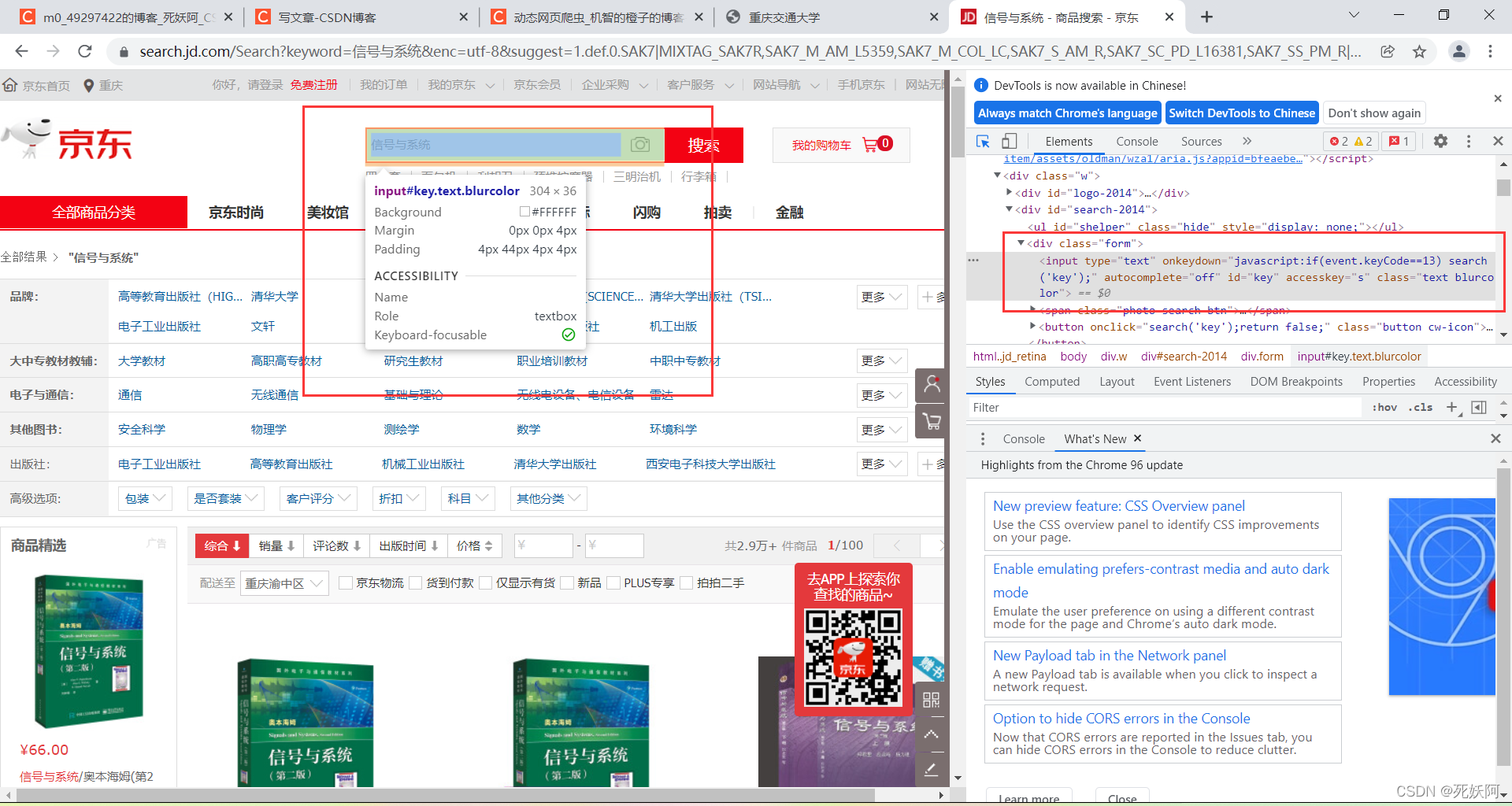Open DevTools customize three-dot menu

[x=1469, y=141]
